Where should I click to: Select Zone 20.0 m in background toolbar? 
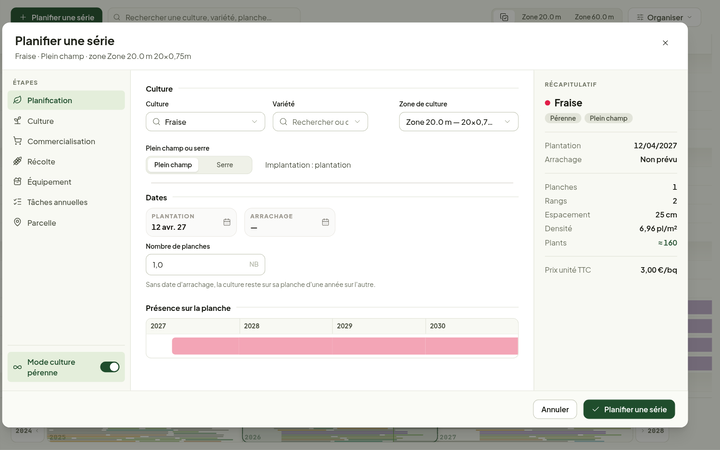click(541, 17)
